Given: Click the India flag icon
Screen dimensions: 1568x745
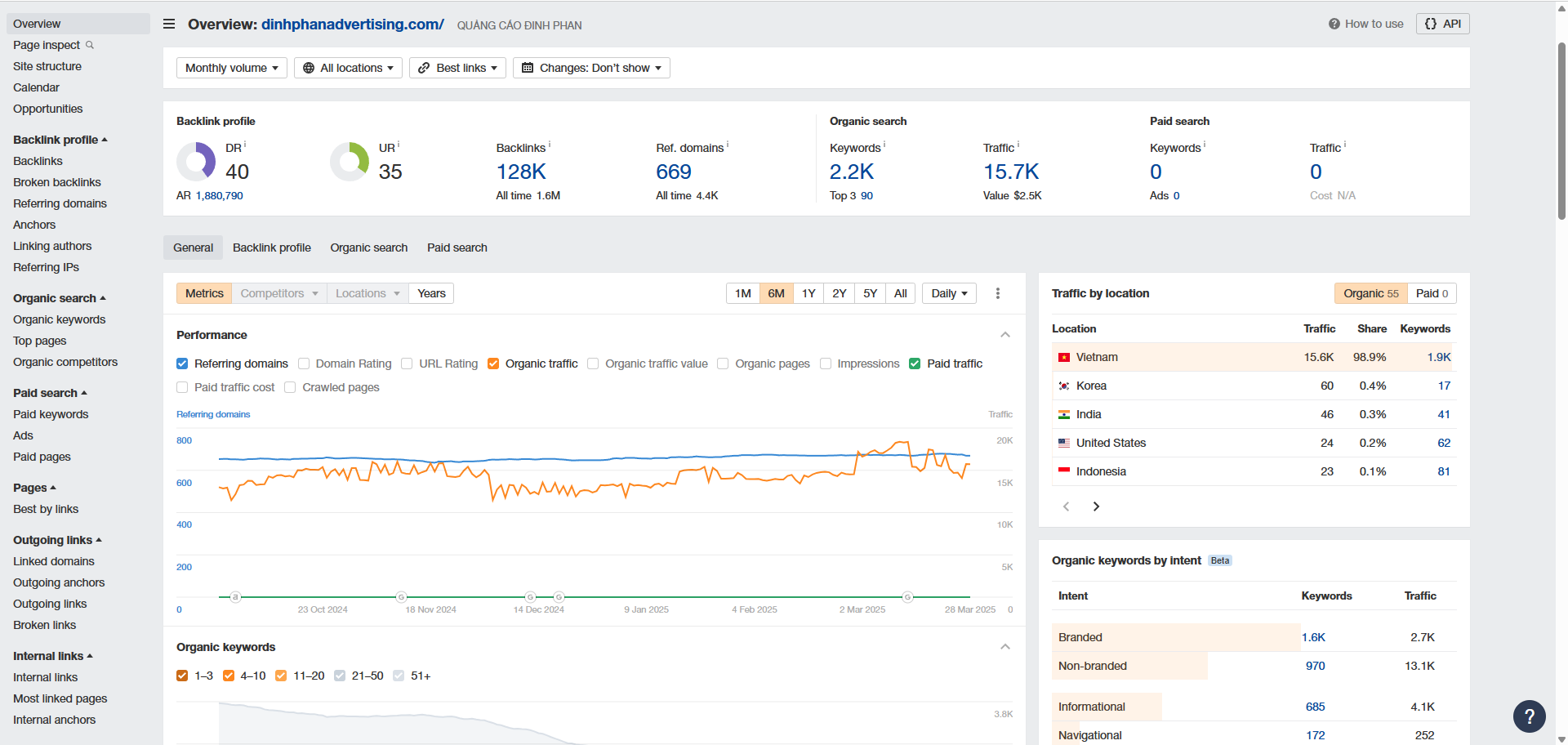Looking at the screenshot, I should coord(1064,414).
